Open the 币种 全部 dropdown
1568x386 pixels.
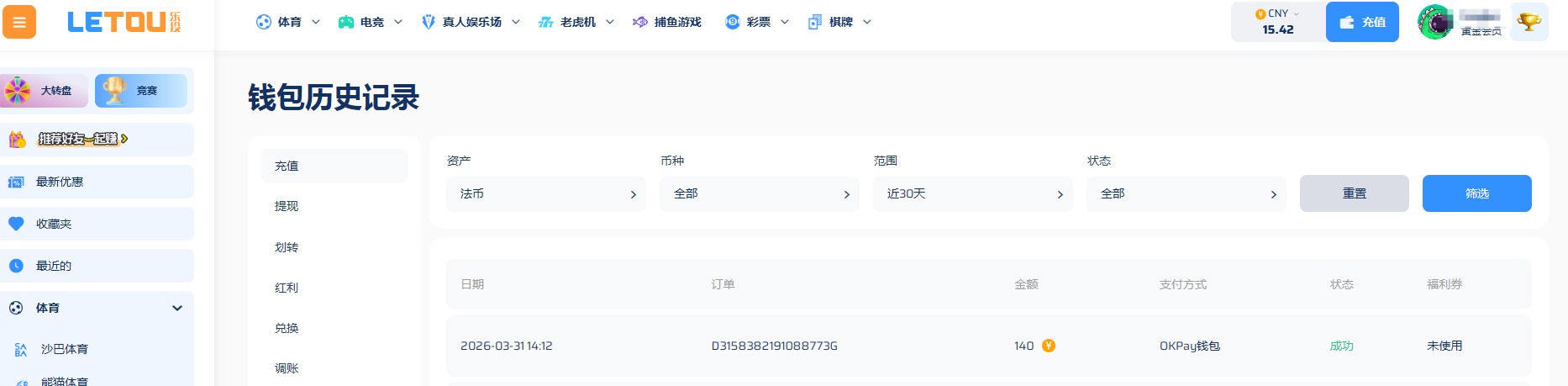760,193
